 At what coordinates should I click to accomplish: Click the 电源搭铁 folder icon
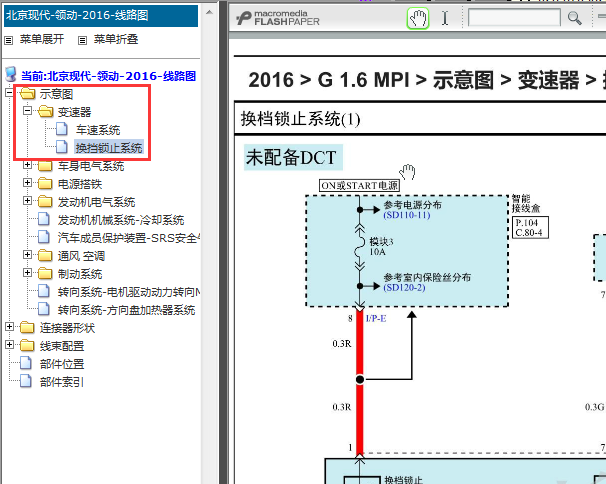45,184
